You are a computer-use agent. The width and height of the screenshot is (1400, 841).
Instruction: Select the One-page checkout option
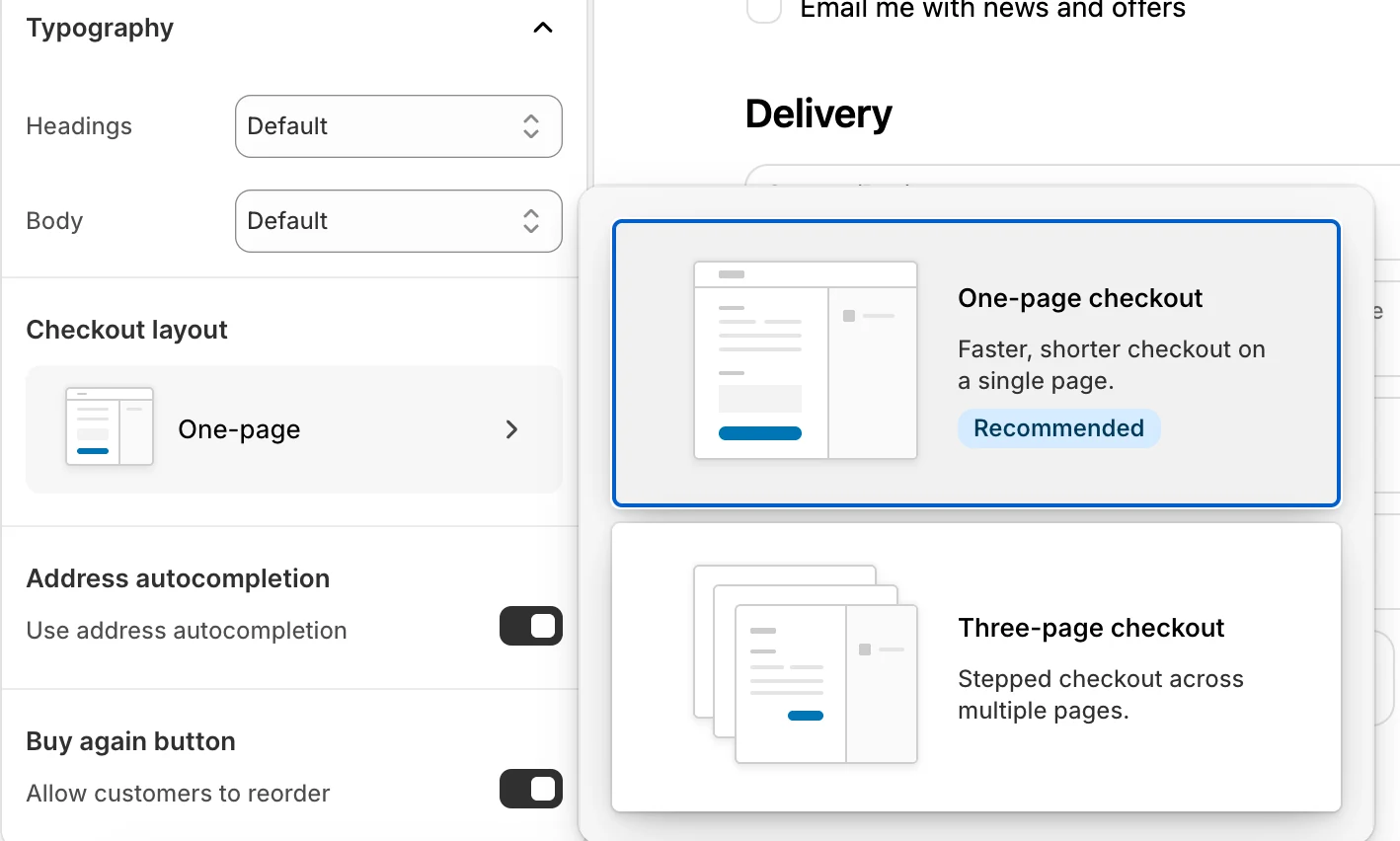(x=976, y=363)
